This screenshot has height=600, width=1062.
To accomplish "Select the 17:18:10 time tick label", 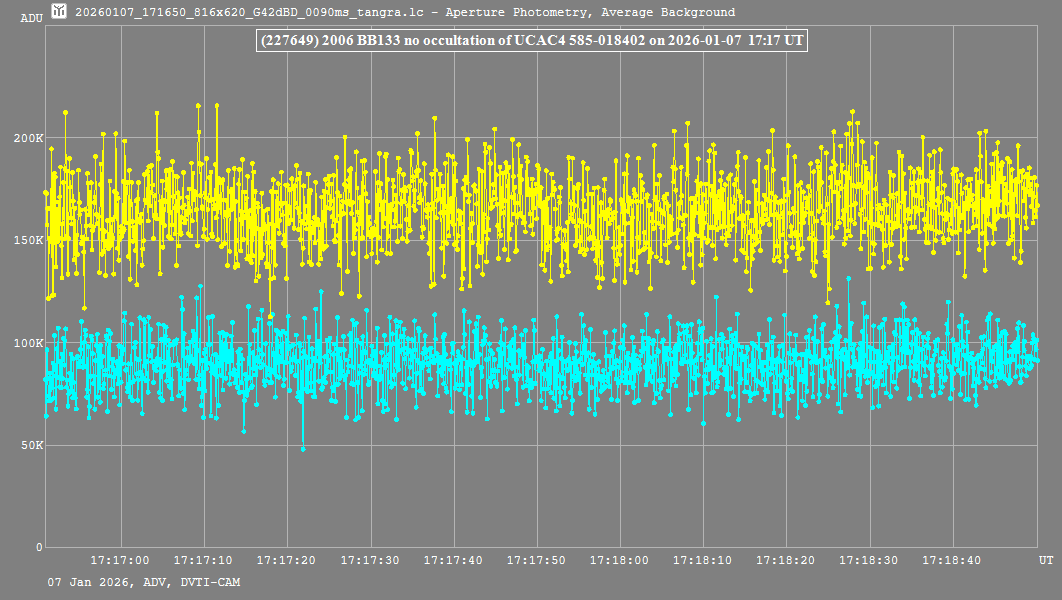I will point(703,561).
